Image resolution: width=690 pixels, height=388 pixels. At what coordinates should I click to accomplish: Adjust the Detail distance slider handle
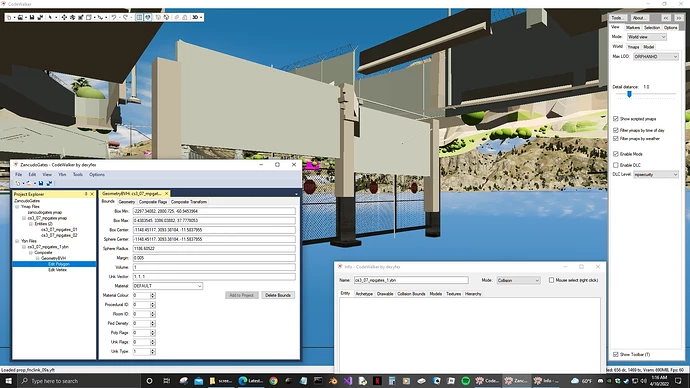point(629,94)
